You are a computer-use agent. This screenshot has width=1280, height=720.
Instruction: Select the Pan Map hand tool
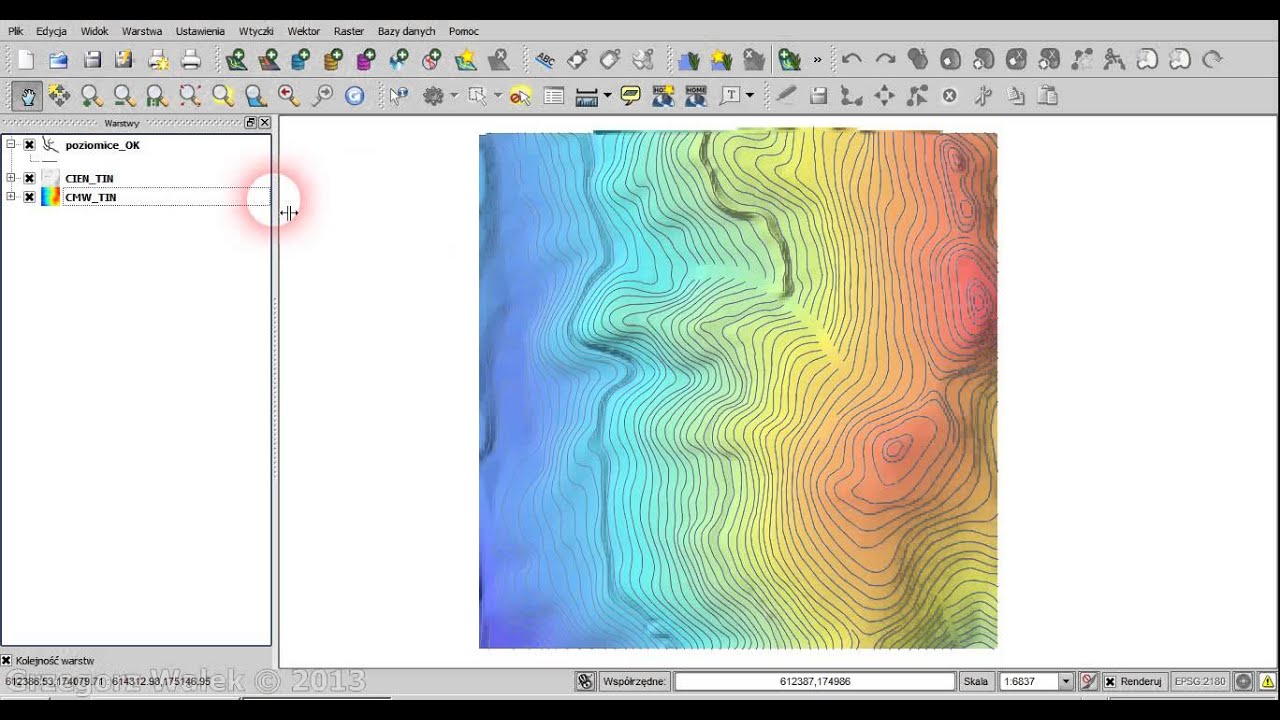pos(27,96)
